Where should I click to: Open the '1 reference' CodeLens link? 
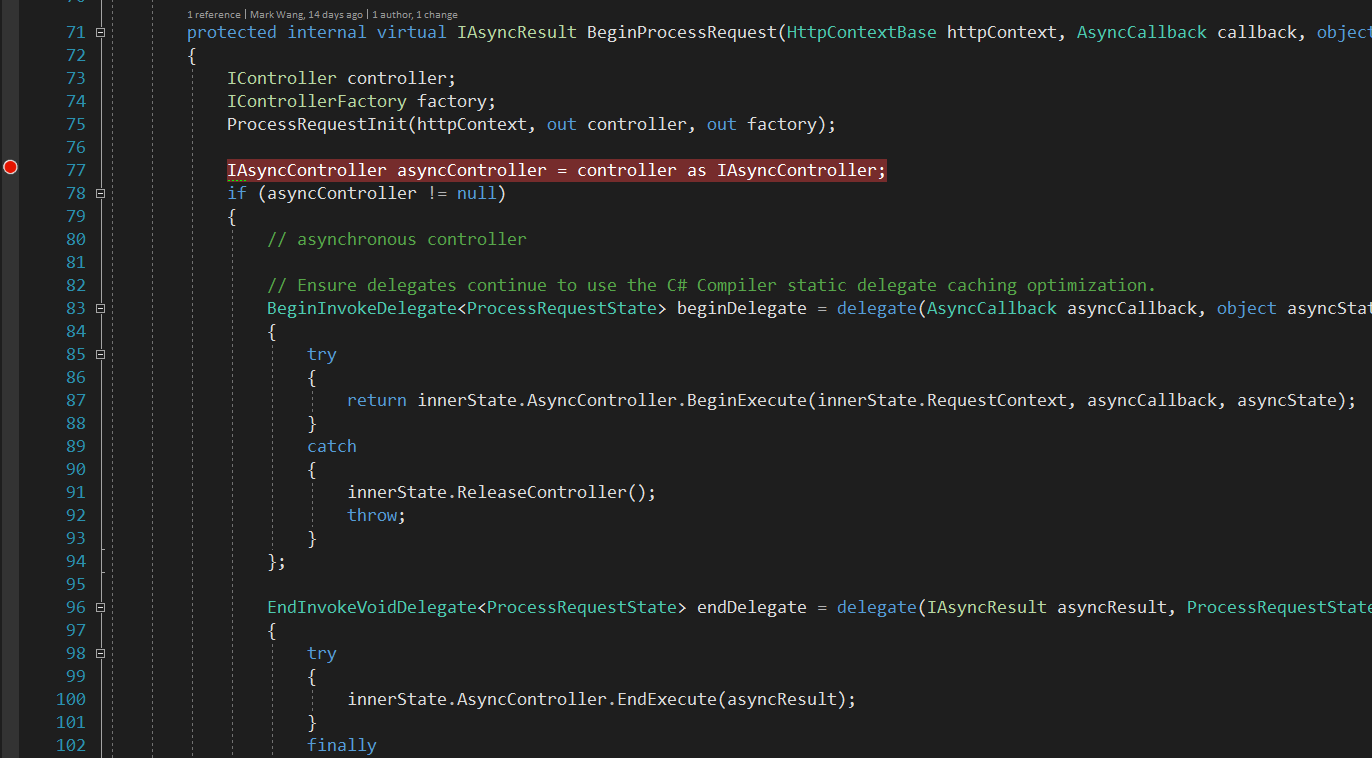click(213, 15)
